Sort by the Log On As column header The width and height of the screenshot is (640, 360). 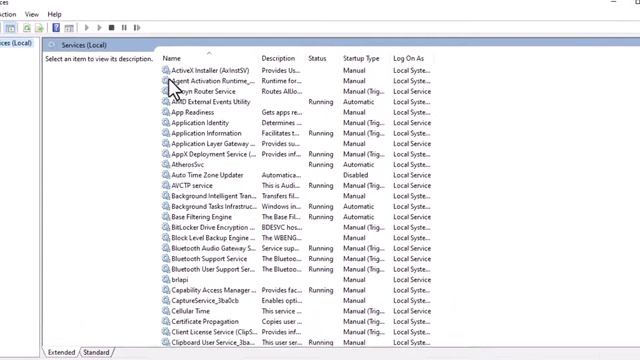[x=409, y=58]
